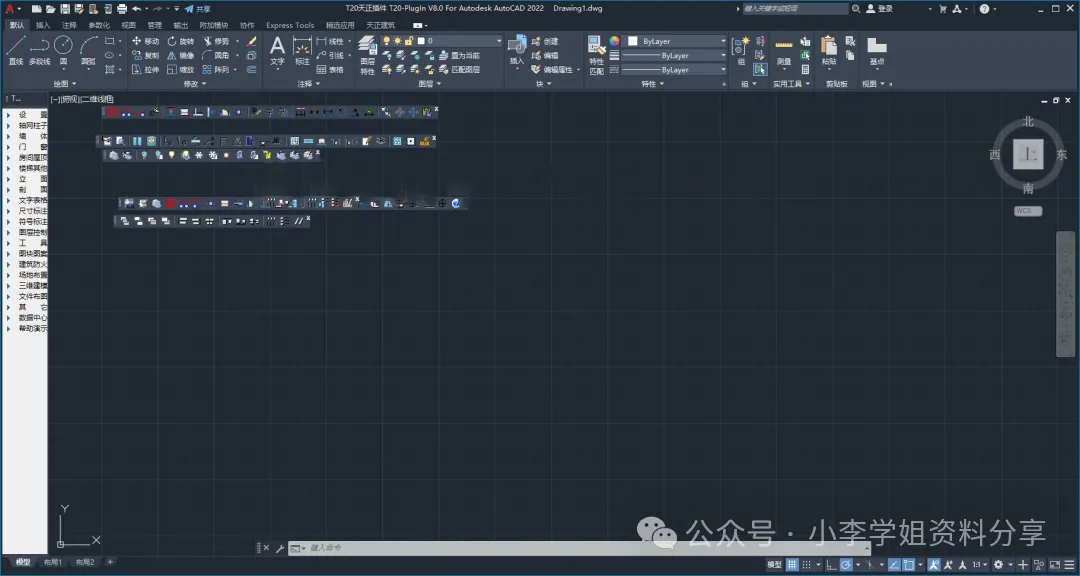
Task: Click the Save icon in quick access toolbar
Action: coord(65,9)
